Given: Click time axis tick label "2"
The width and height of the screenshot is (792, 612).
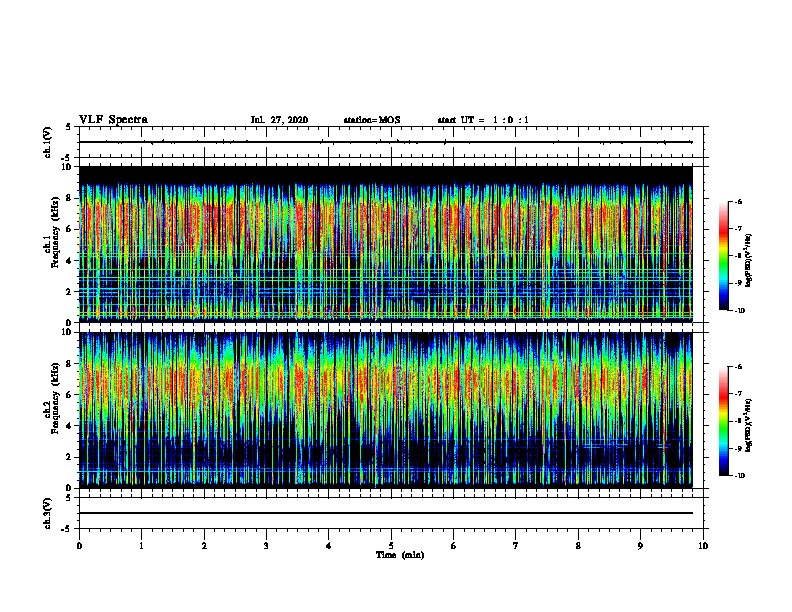Looking at the screenshot, I should (x=204, y=546).
